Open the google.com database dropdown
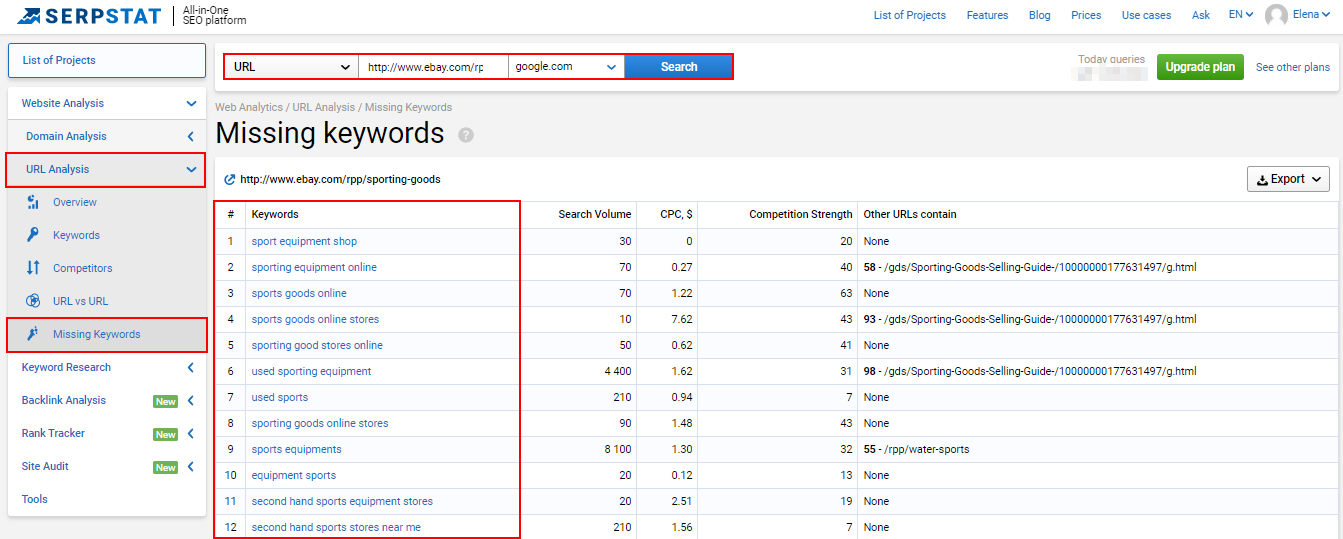 point(567,67)
